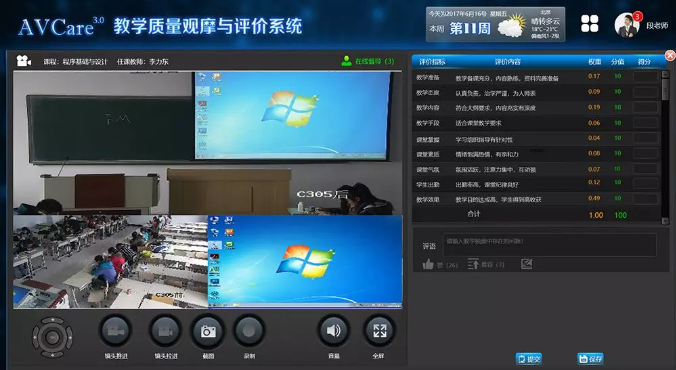Click the user avatar with notification badge
The image size is (676, 370).
tap(627, 25)
